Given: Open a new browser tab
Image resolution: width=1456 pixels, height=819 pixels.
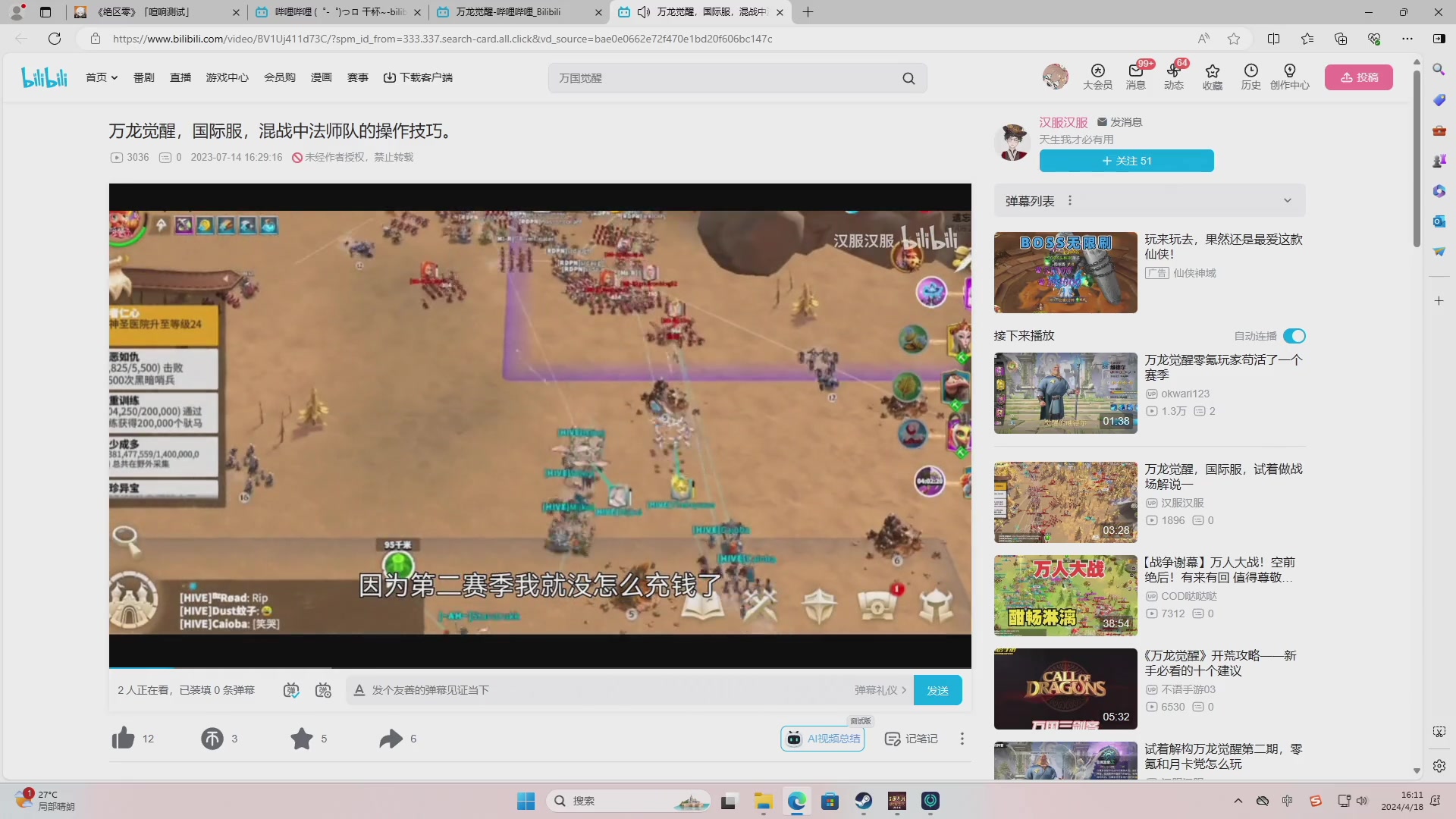Looking at the screenshot, I should (x=808, y=12).
